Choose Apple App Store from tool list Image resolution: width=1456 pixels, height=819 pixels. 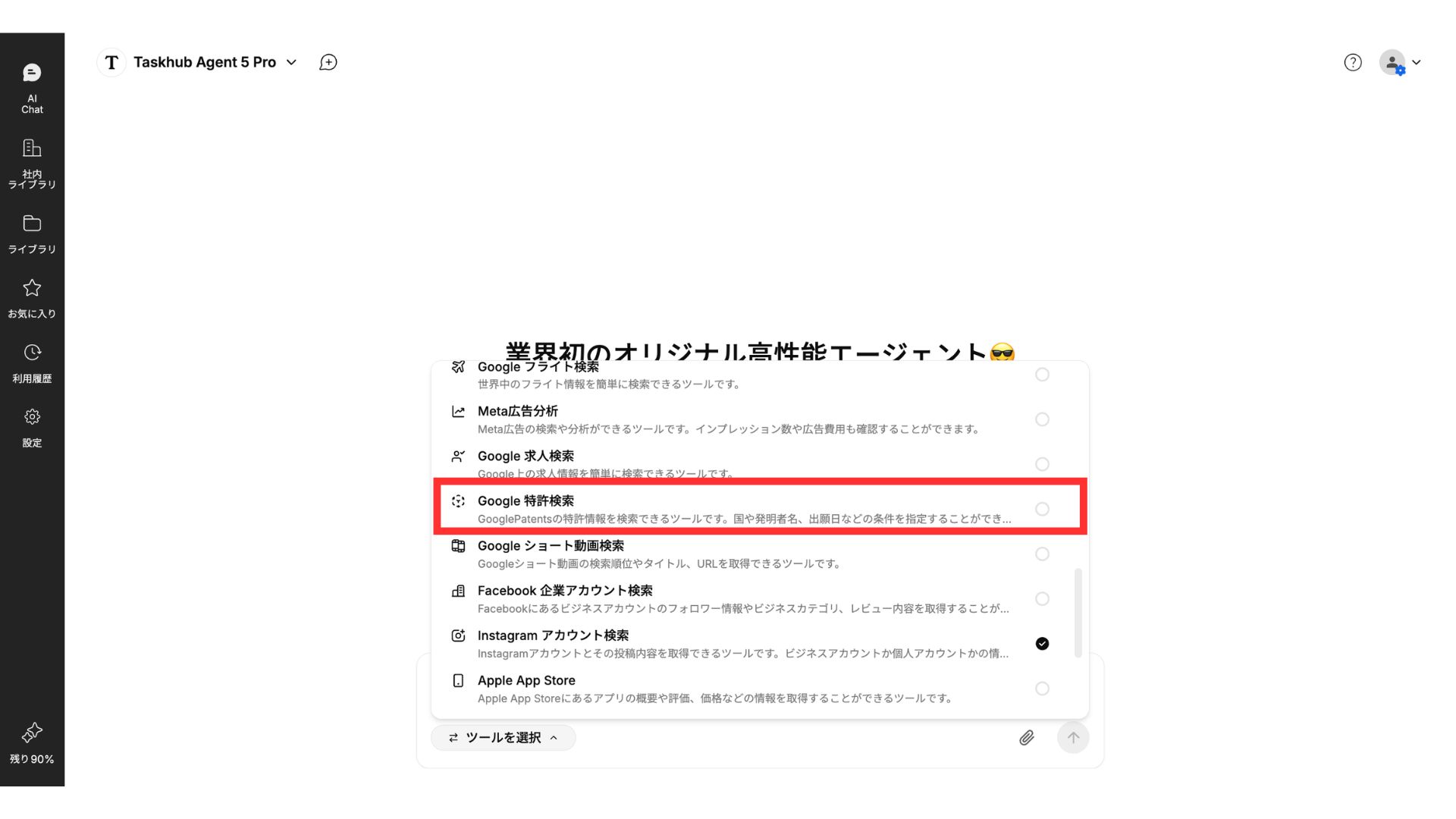click(760, 689)
